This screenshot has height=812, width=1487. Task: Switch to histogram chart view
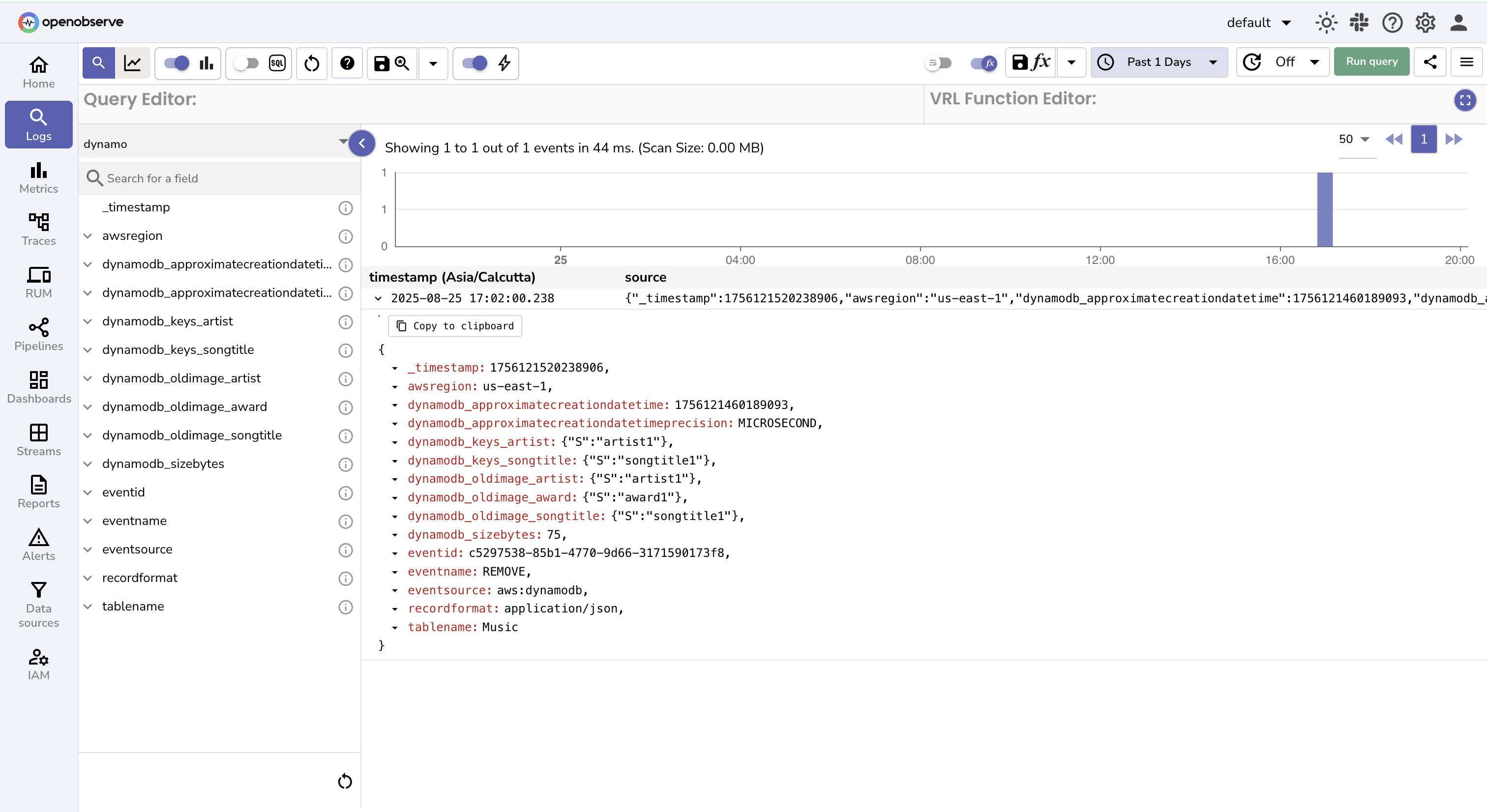coord(206,63)
